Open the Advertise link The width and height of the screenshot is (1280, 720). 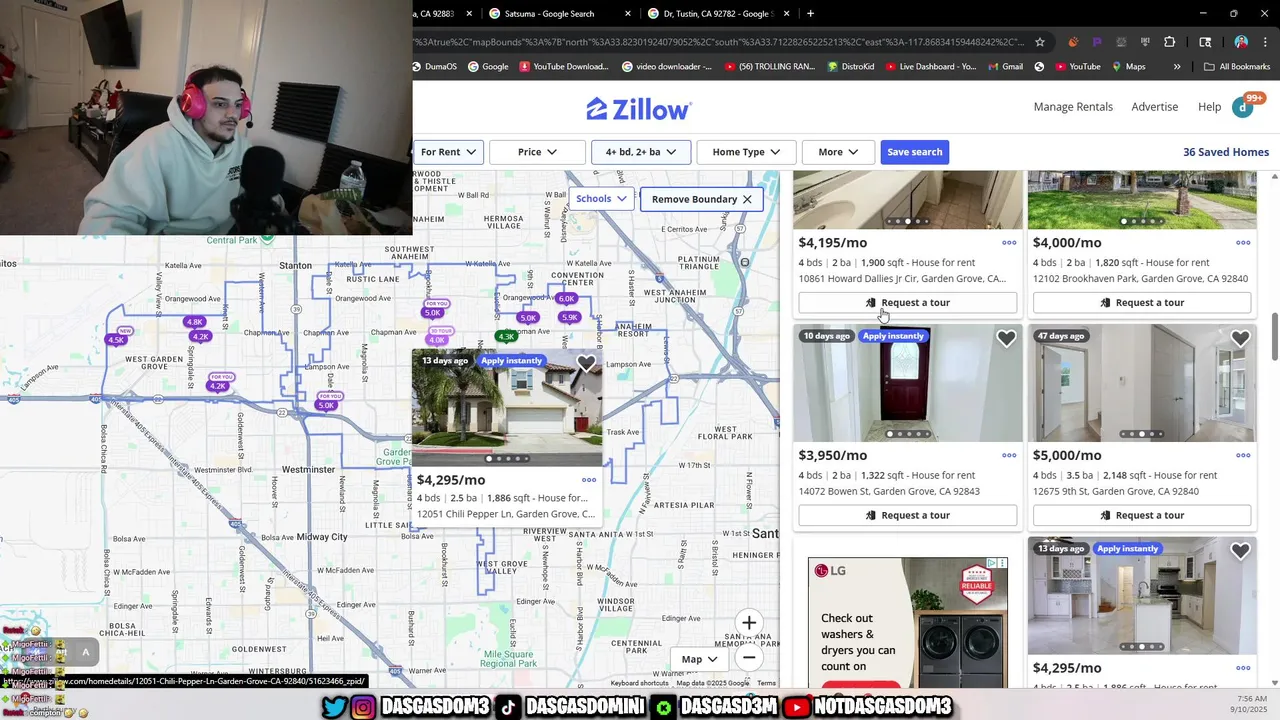point(1154,107)
